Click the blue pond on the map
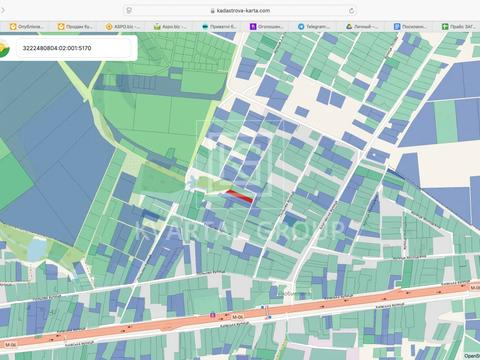This screenshot has height=360, width=480. pos(37,250)
